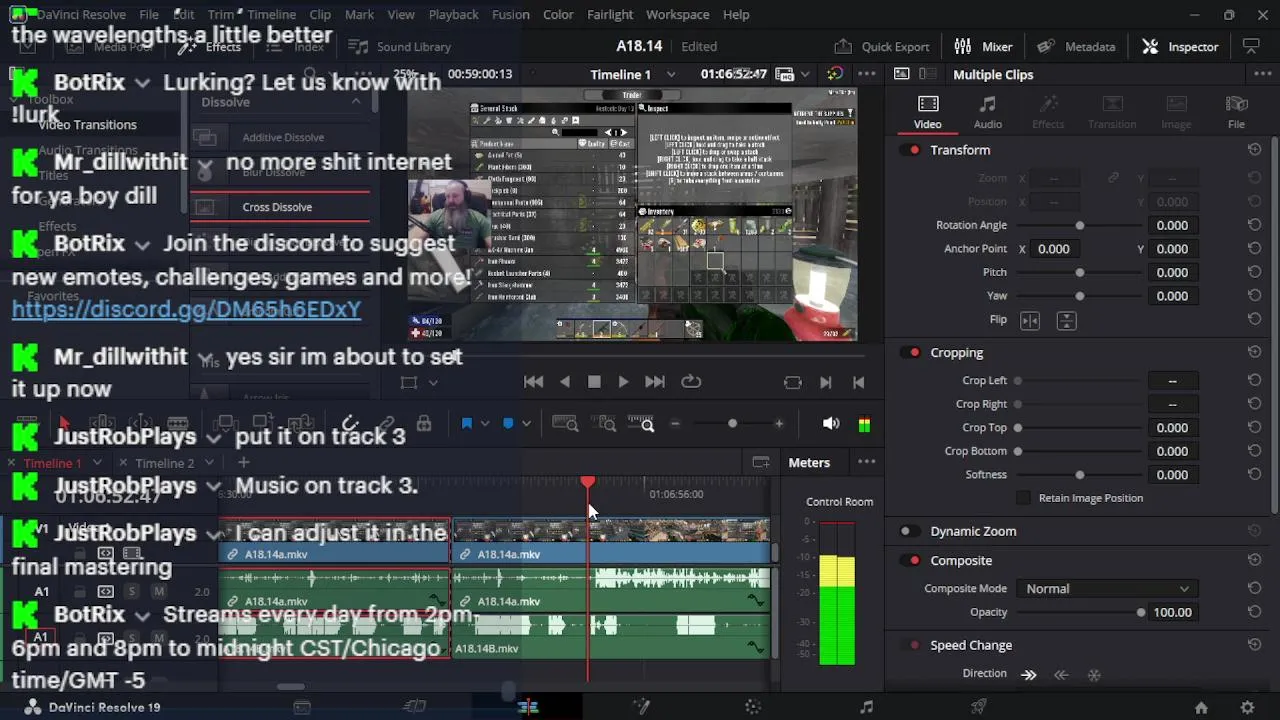Click the Quick Export button
This screenshot has width=1280, height=720.
tap(881, 46)
